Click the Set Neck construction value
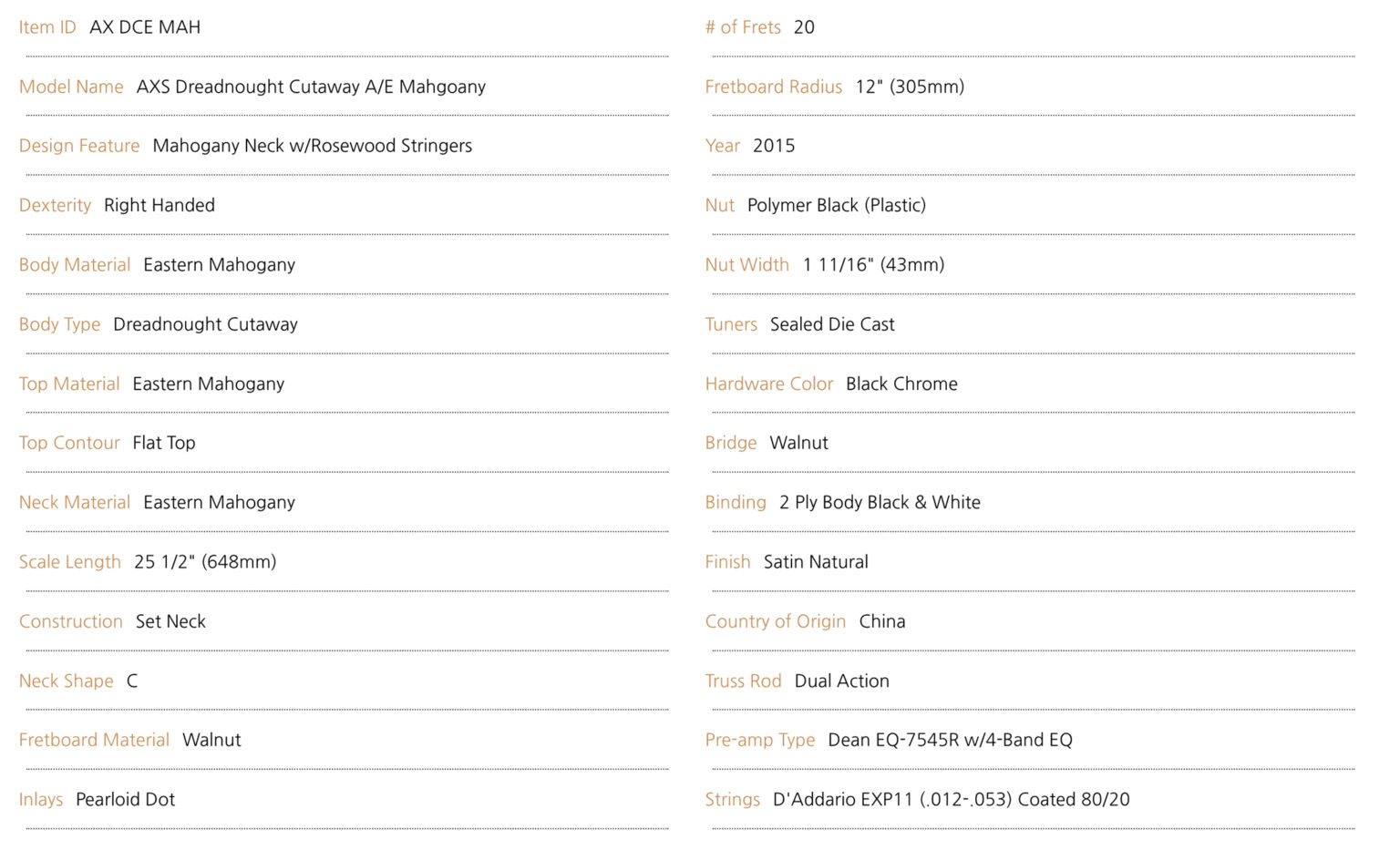Screen dimensions: 1400x850 point(170,621)
